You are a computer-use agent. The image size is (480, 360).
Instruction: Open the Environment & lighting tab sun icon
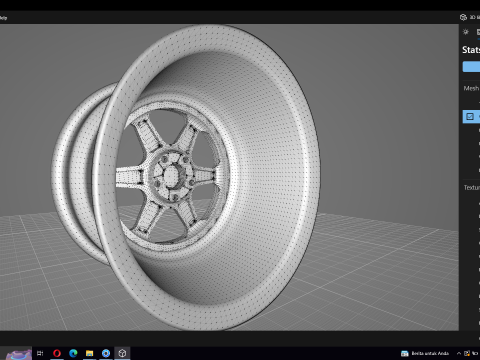point(466,32)
